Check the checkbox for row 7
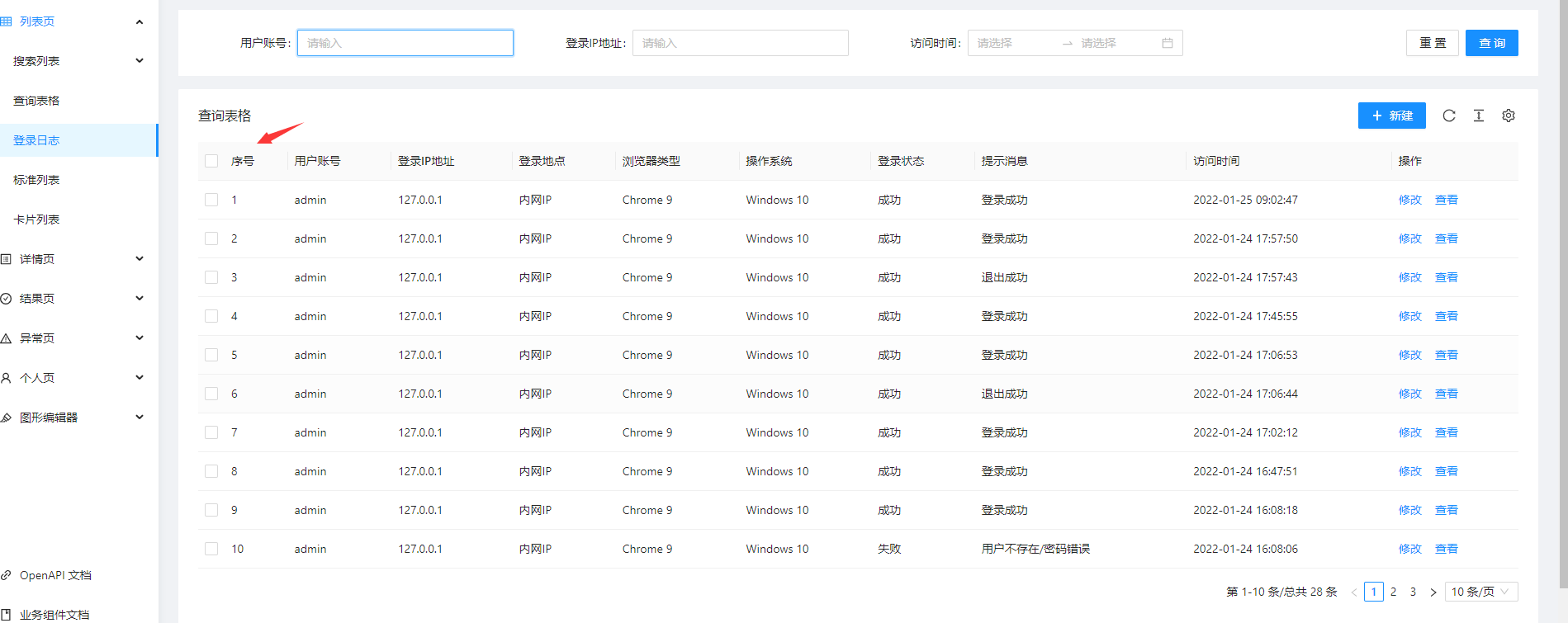This screenshot has width=1568, height=623. [x=211, y=432]
